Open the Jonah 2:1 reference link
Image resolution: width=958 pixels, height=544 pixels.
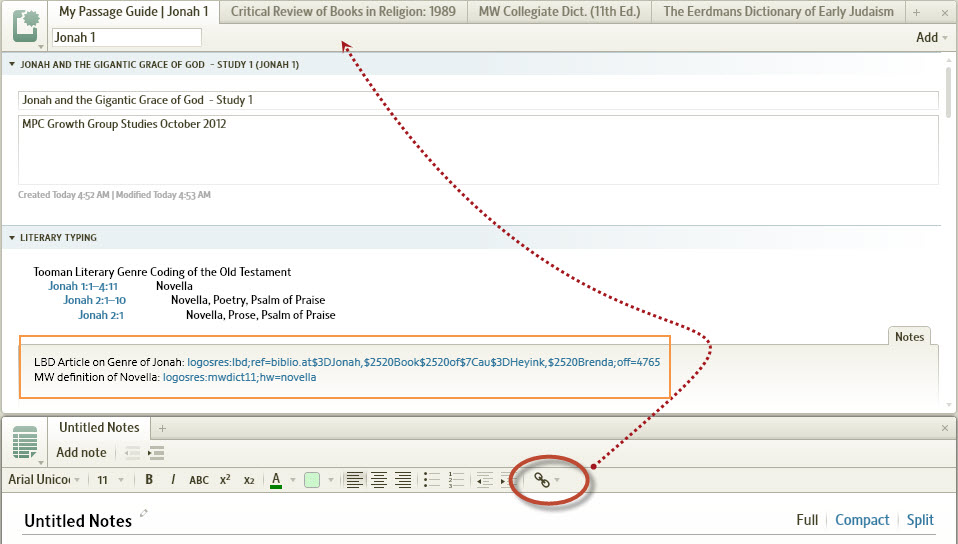[x=101, y=315]
